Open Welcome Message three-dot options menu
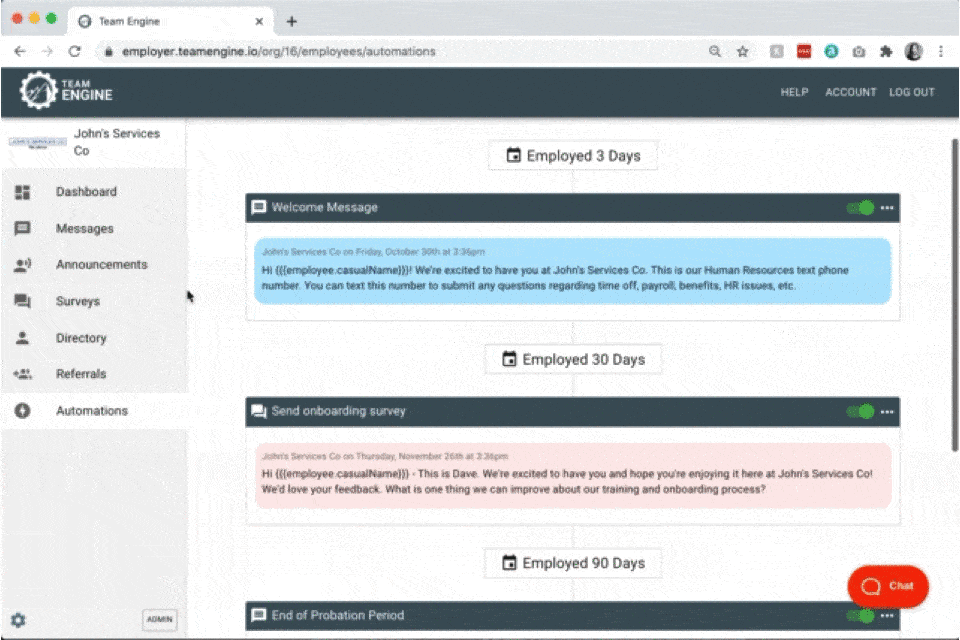960x640 pixels. coord(887,208)
